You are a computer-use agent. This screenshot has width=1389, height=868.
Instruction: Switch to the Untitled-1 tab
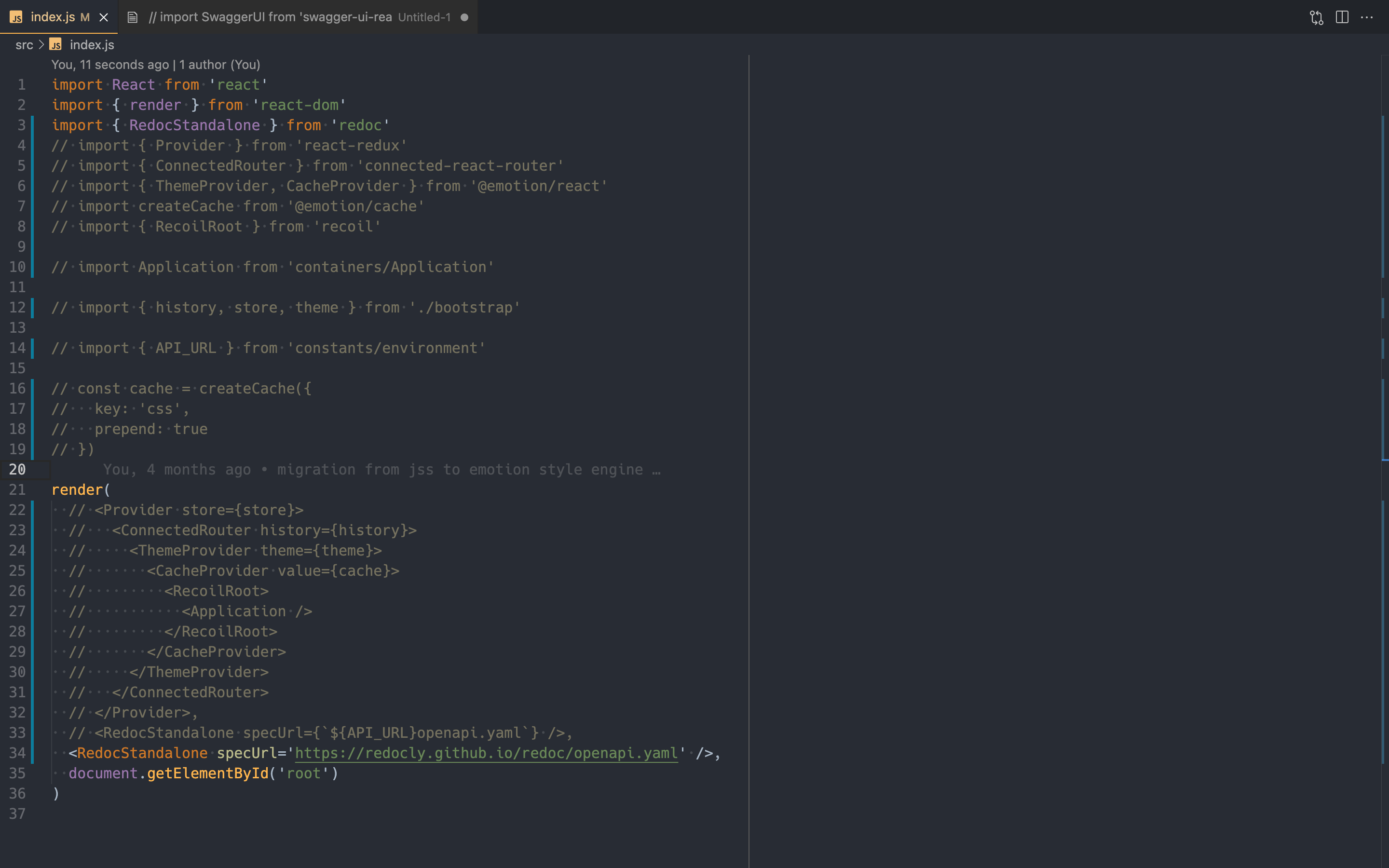click(x=287, y=17)
